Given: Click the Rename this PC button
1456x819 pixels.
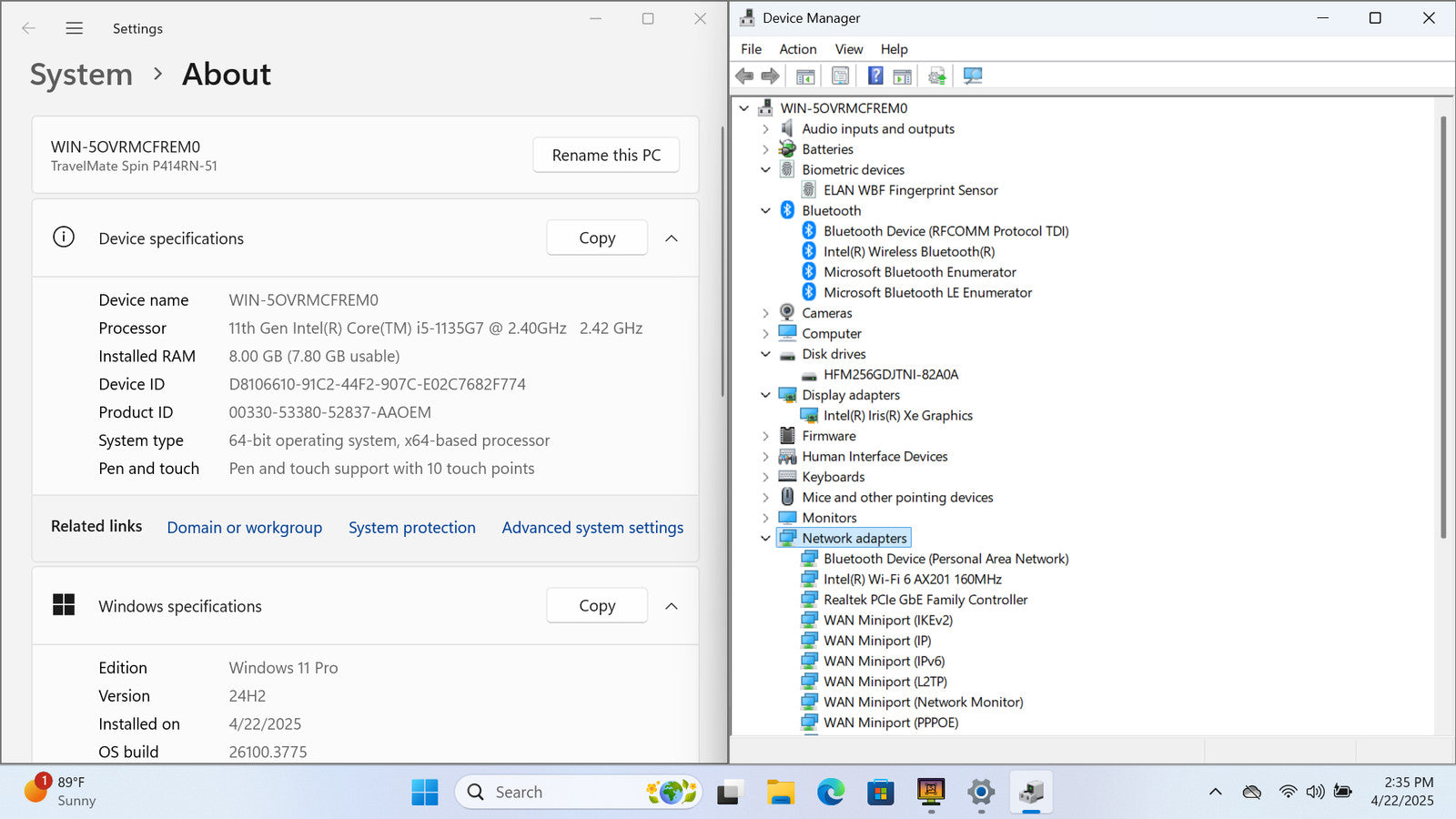Looking at the screenshot, I should click(606, 156).
